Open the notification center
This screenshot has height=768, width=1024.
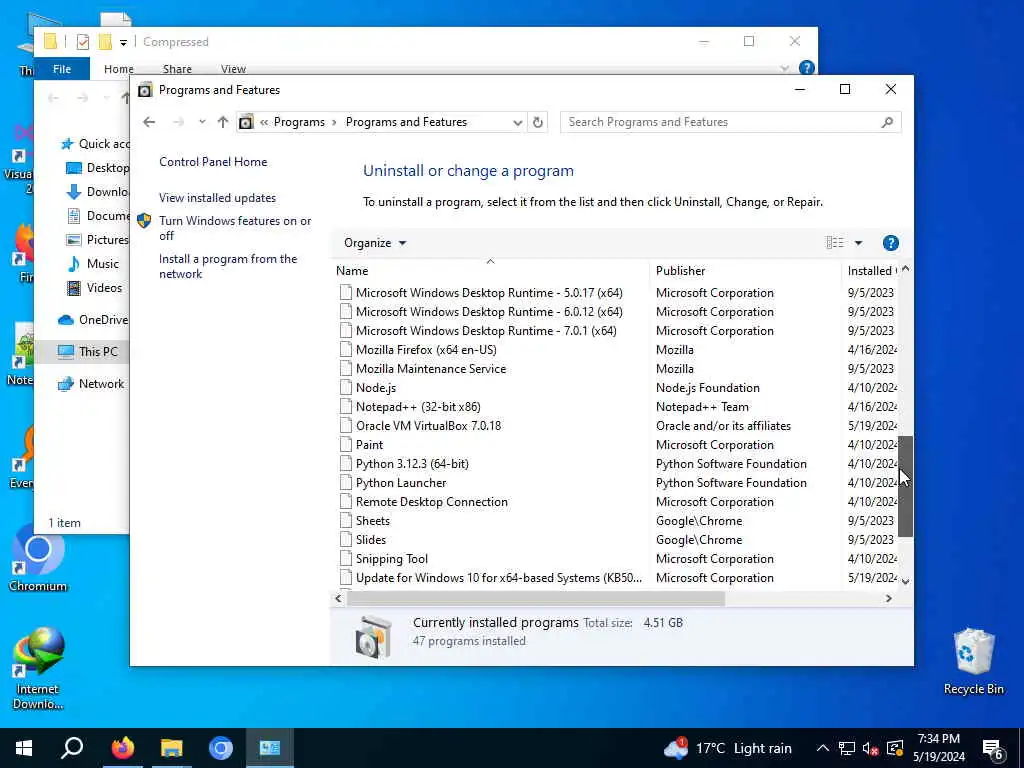point(993,749)
